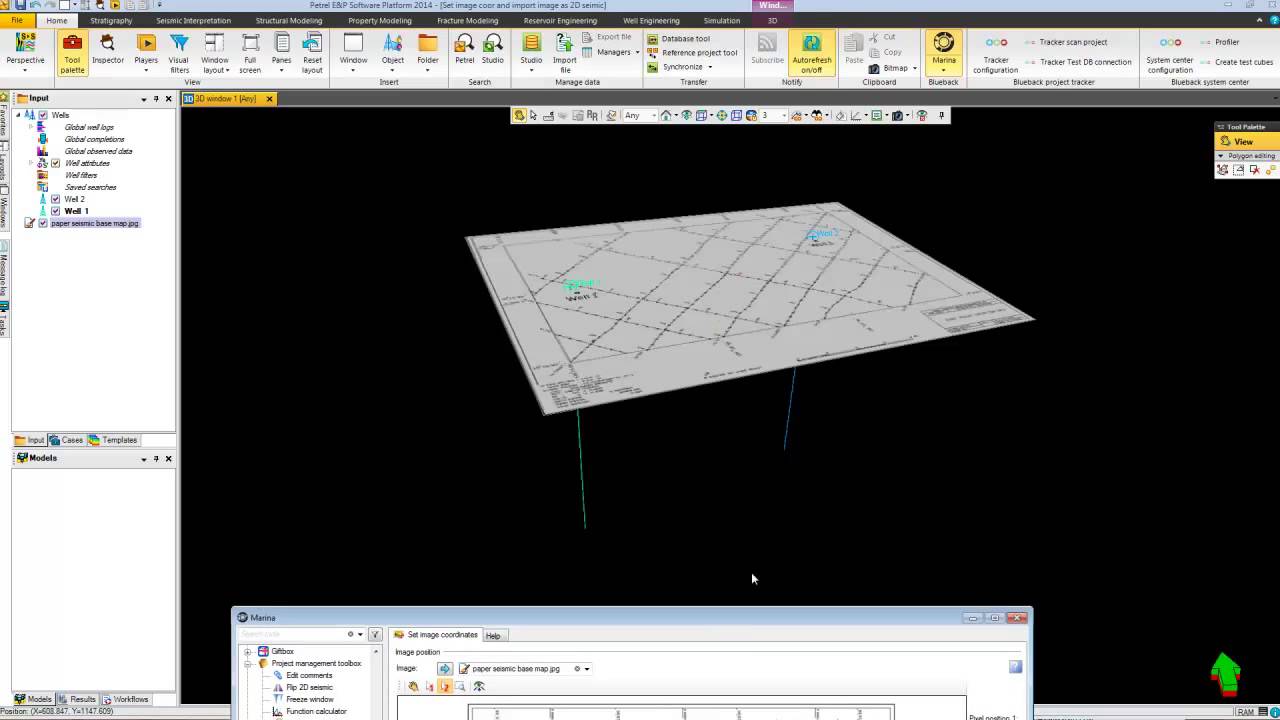
Task: Open the Insert Window dropdown in ribbon
Action: point(353,54)
